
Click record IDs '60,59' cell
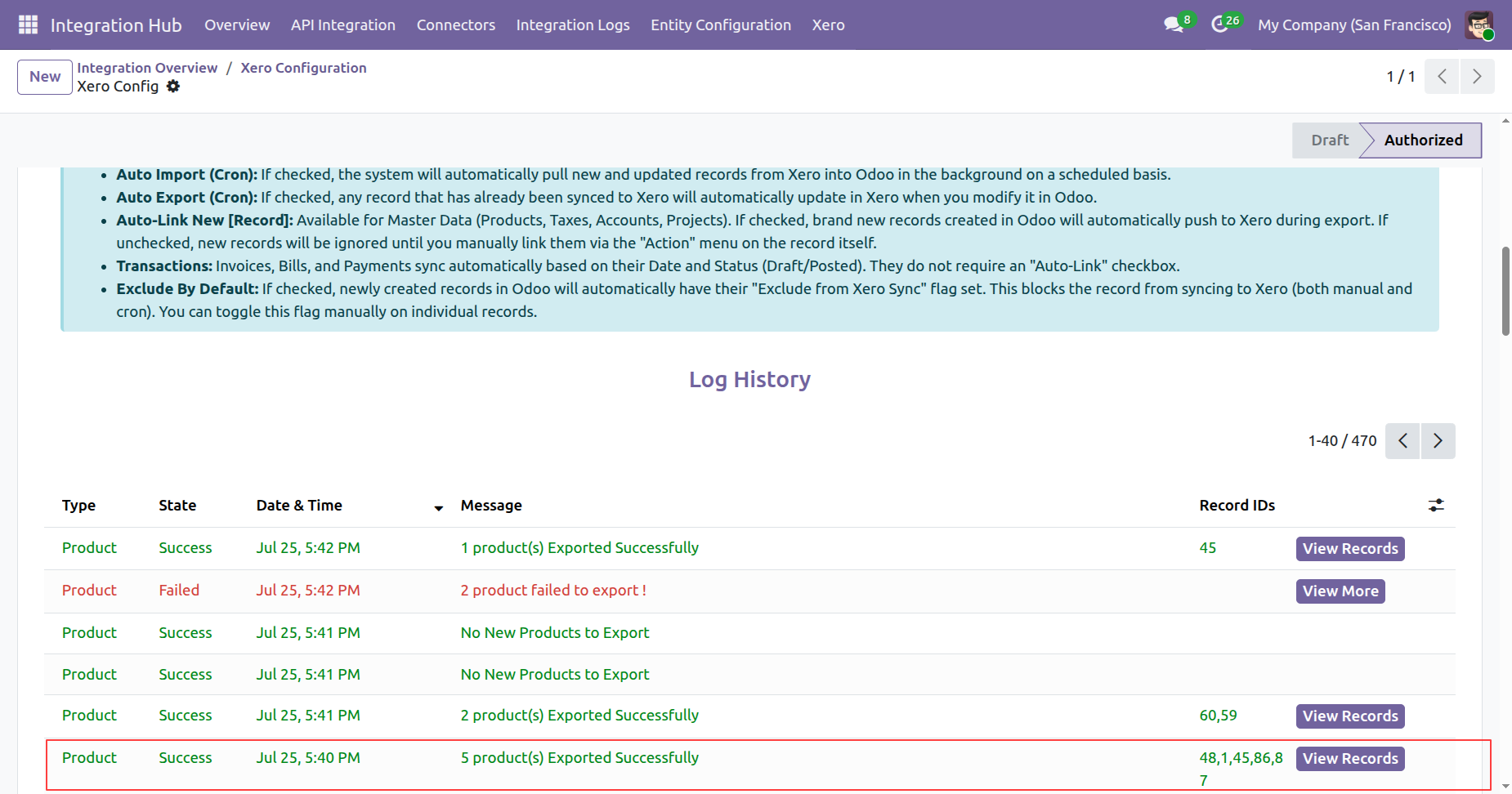point(1218,716)
